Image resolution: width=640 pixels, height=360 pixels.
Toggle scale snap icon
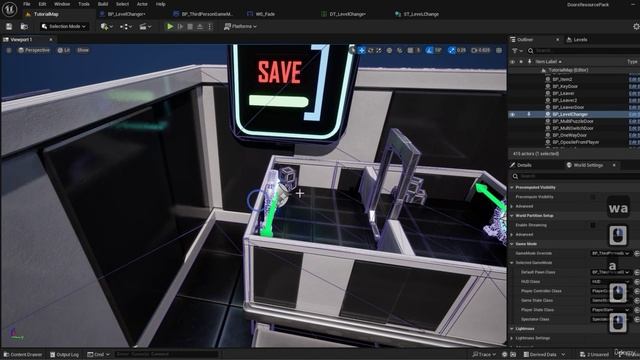pos(452,50)
